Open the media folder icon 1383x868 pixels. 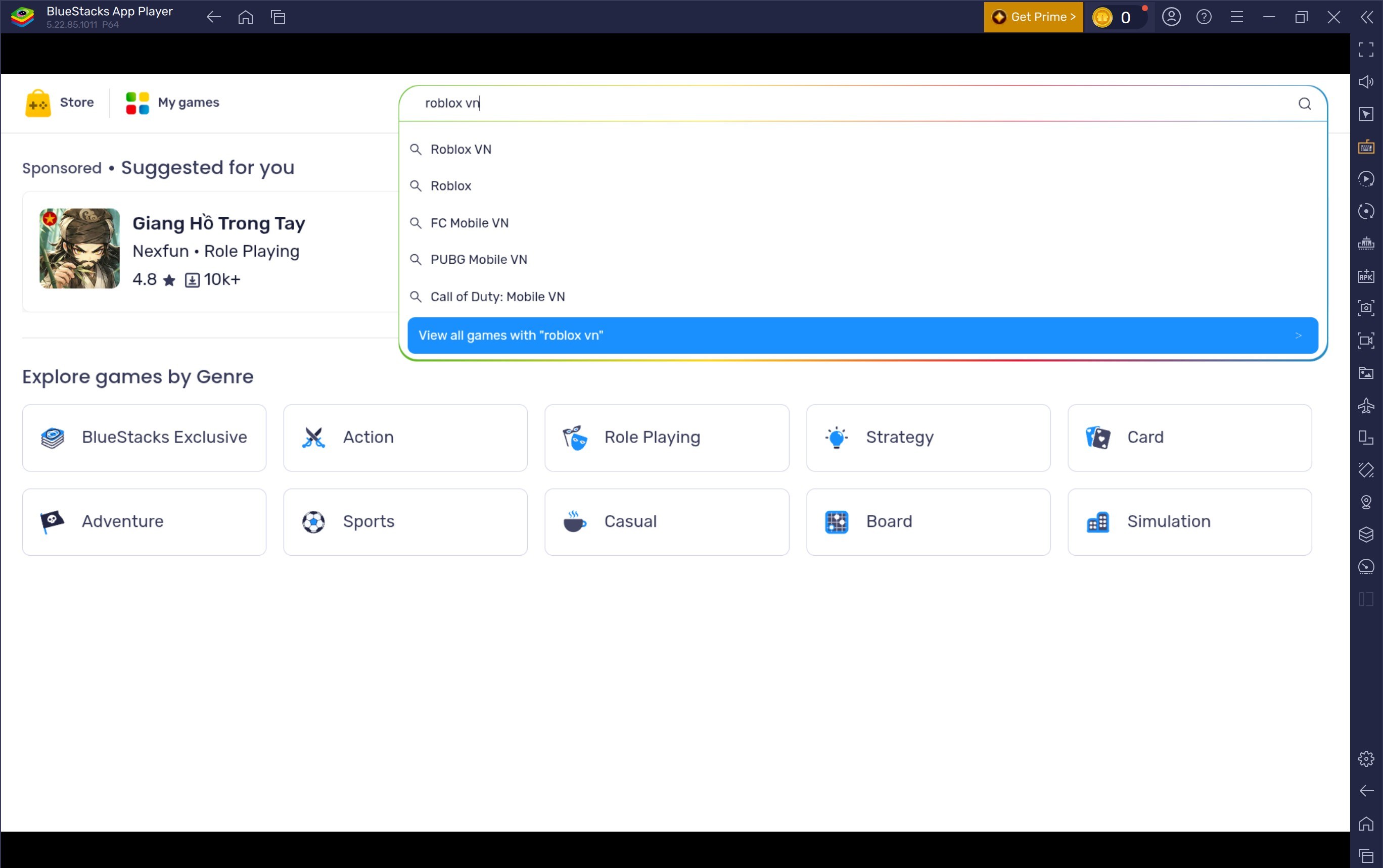click(x=1366, y=373)
